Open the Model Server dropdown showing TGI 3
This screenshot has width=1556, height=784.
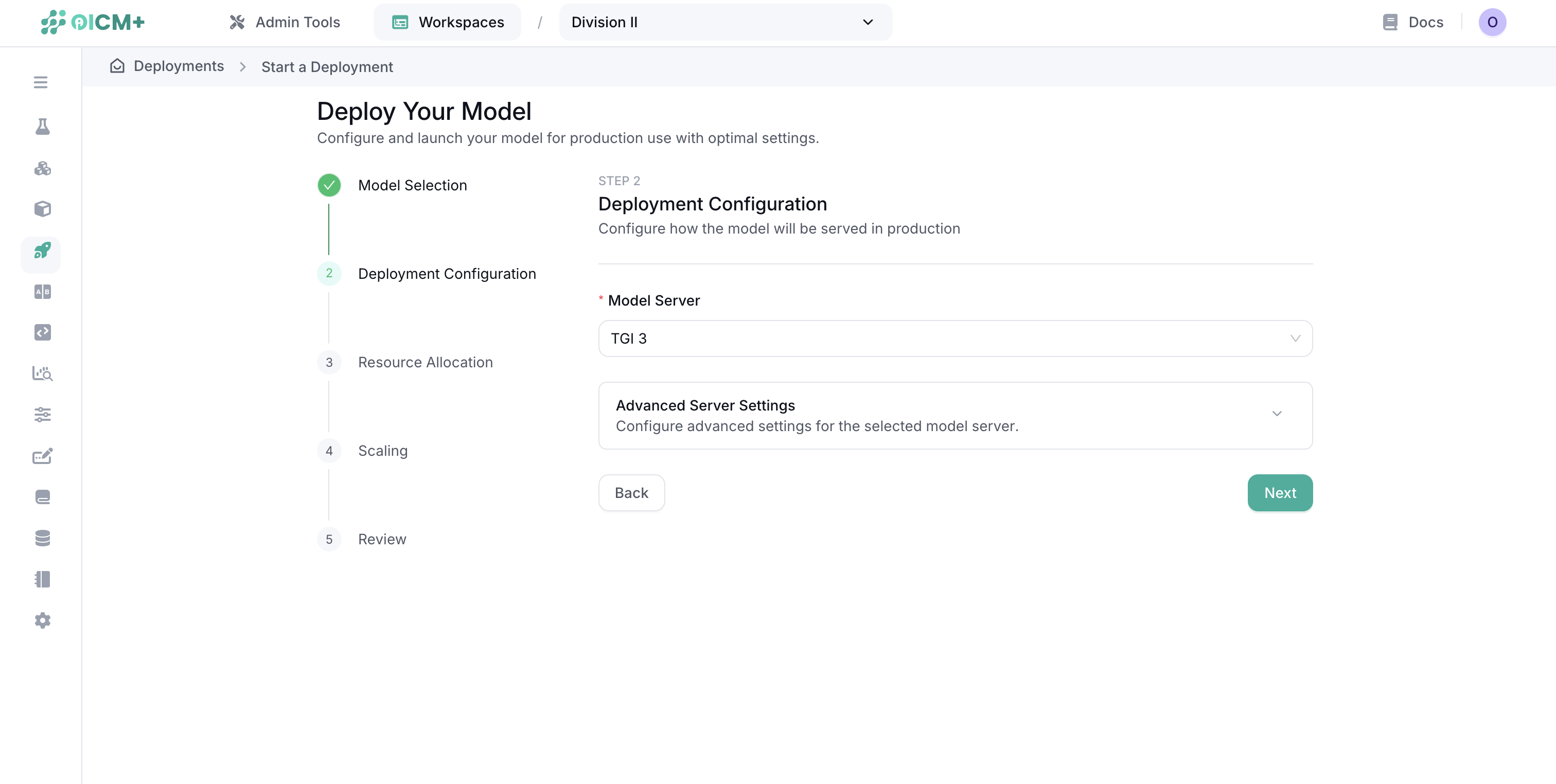click(x=954, y=338)
